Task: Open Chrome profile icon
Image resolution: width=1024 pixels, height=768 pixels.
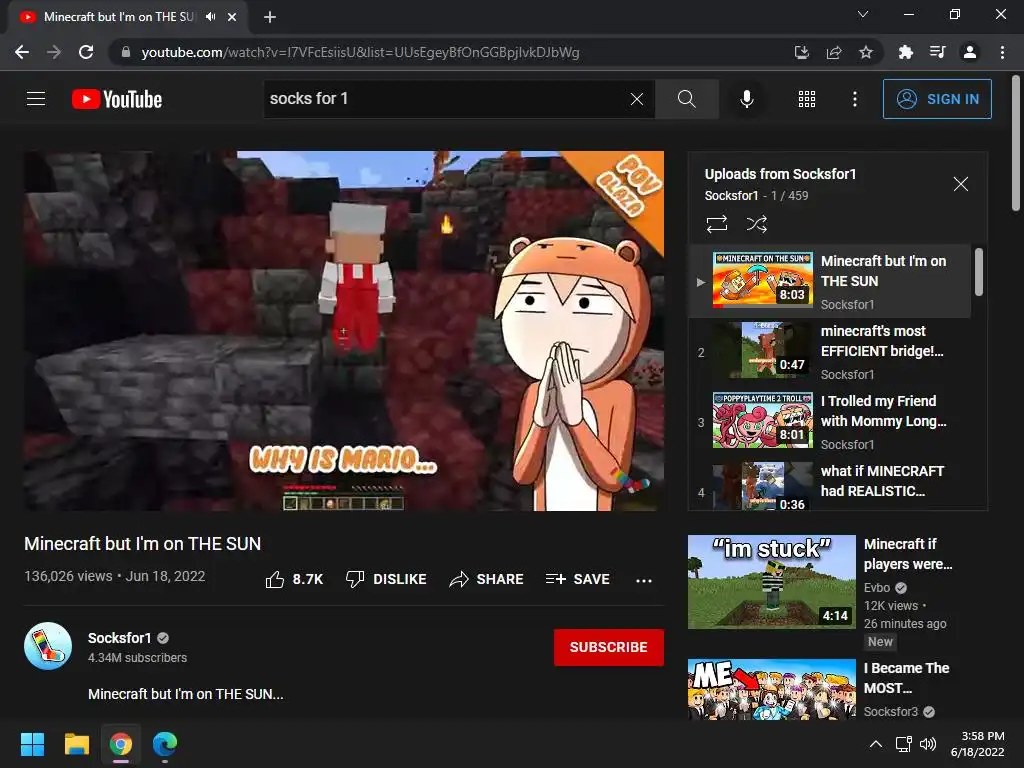Action: (970, 52)
